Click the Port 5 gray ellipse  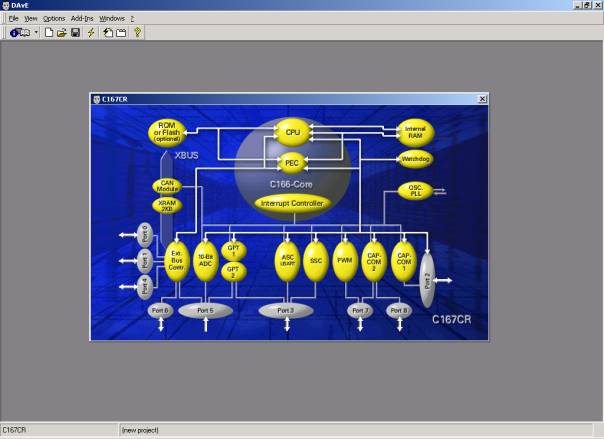click(x=205, y=310)
